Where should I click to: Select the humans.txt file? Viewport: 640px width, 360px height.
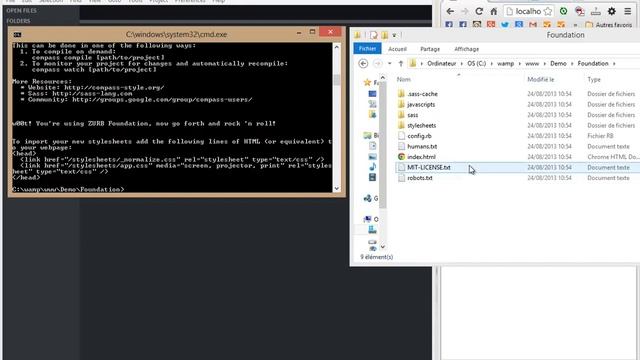tap(422, 146)
